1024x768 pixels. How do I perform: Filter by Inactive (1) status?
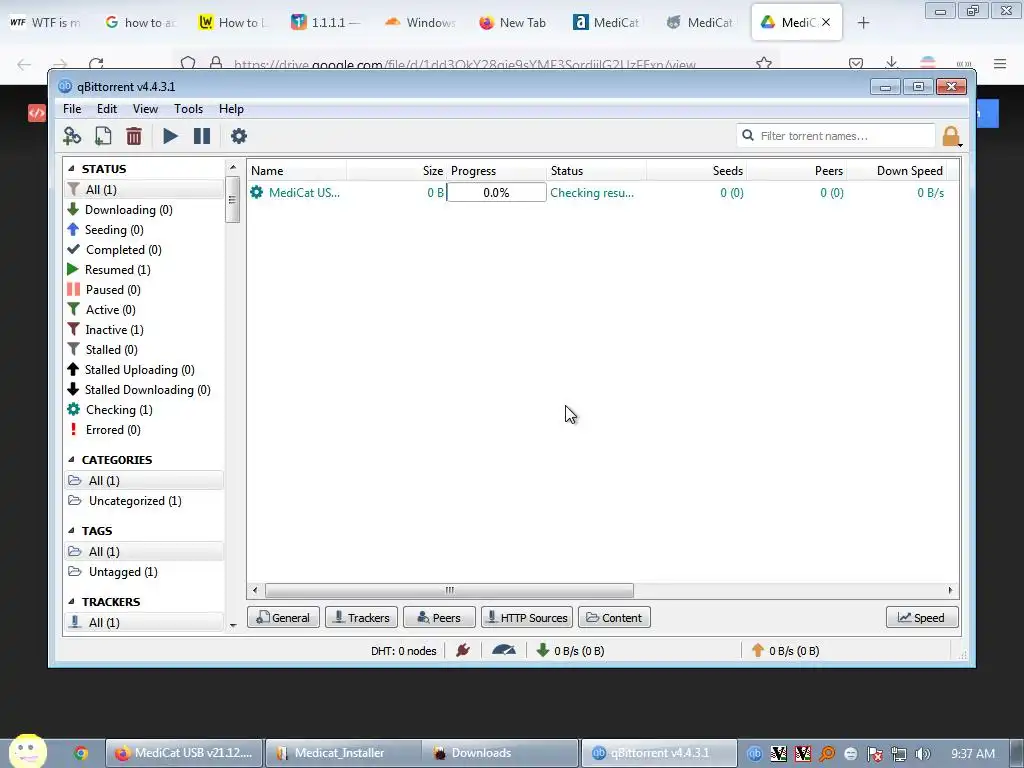(x=144, y=330)
